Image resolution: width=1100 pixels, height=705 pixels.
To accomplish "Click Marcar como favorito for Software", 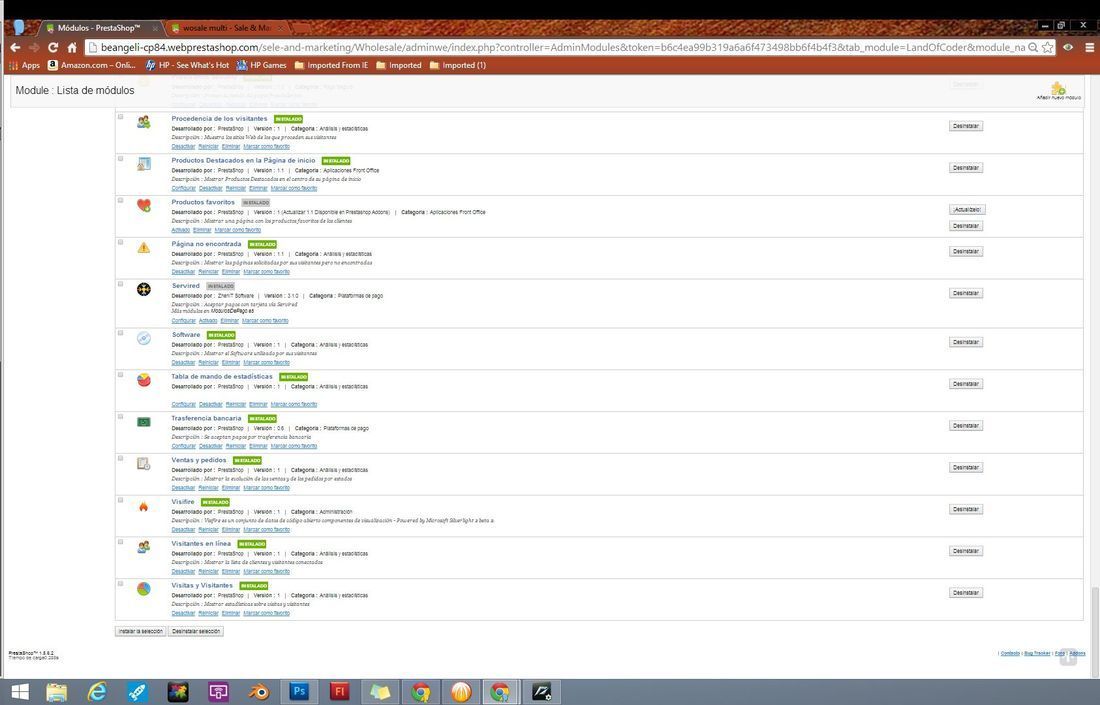I will click(267, 363).
